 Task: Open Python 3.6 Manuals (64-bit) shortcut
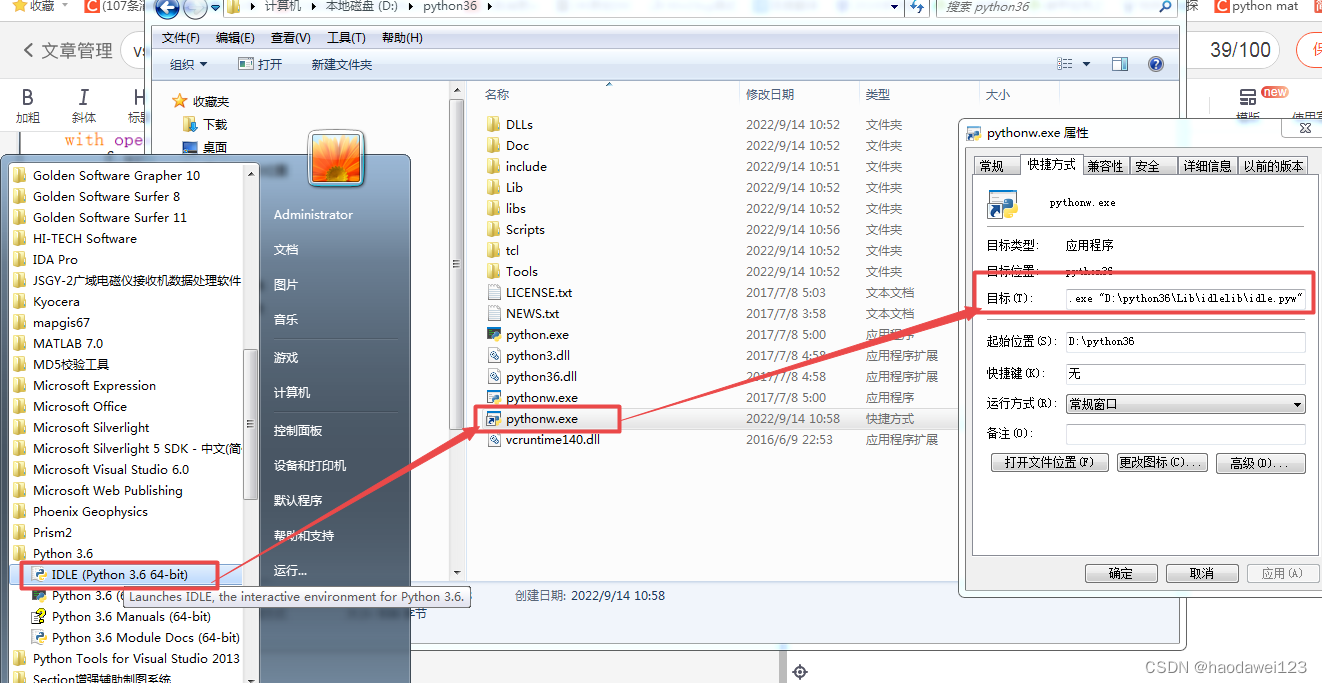pos(122,617)
